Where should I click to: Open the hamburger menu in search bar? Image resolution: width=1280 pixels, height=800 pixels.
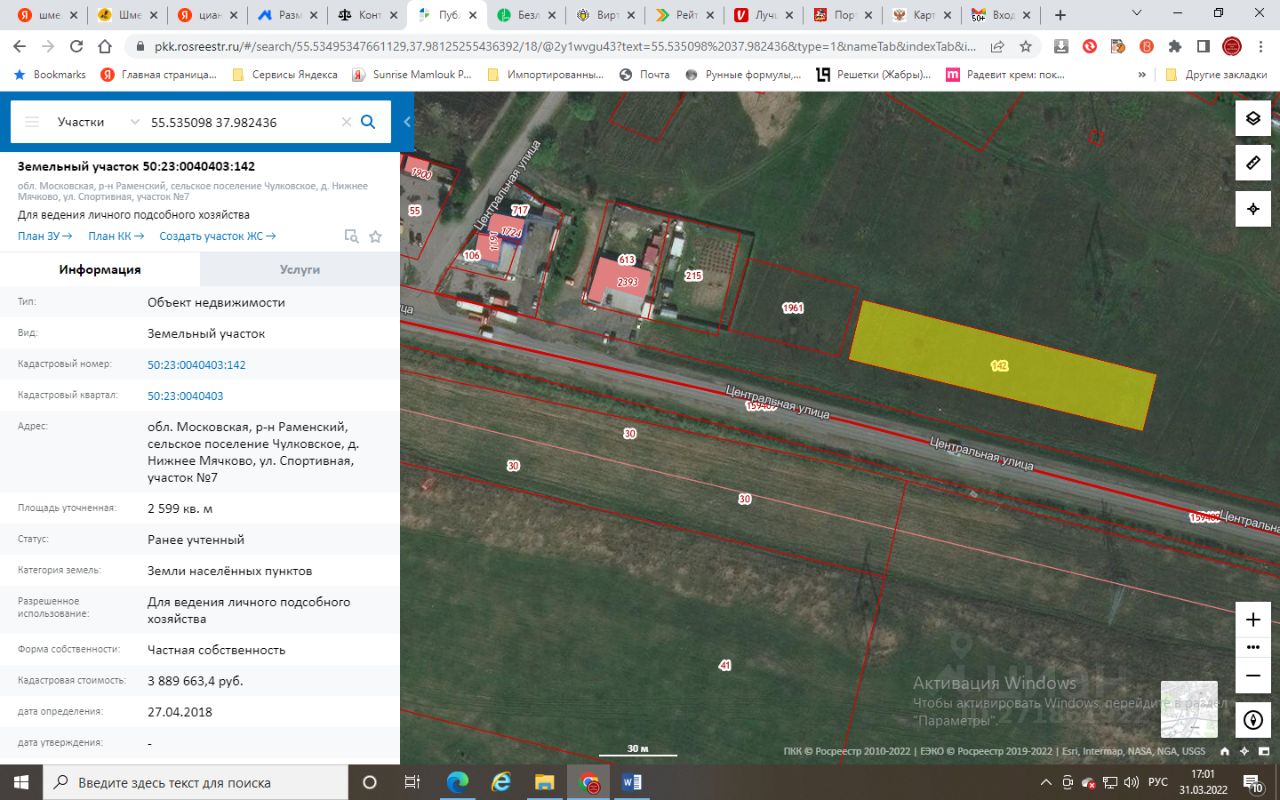tap(32, 122)
